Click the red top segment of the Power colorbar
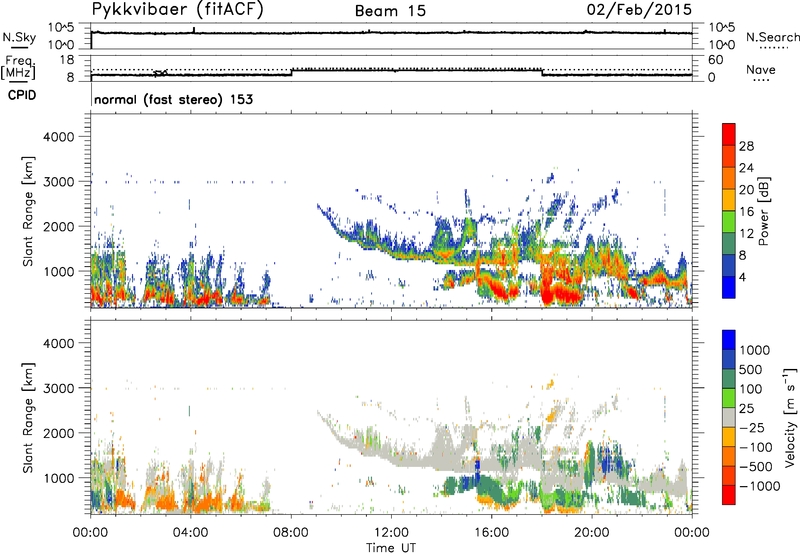The image size is (800, 554). coord(729,134)
